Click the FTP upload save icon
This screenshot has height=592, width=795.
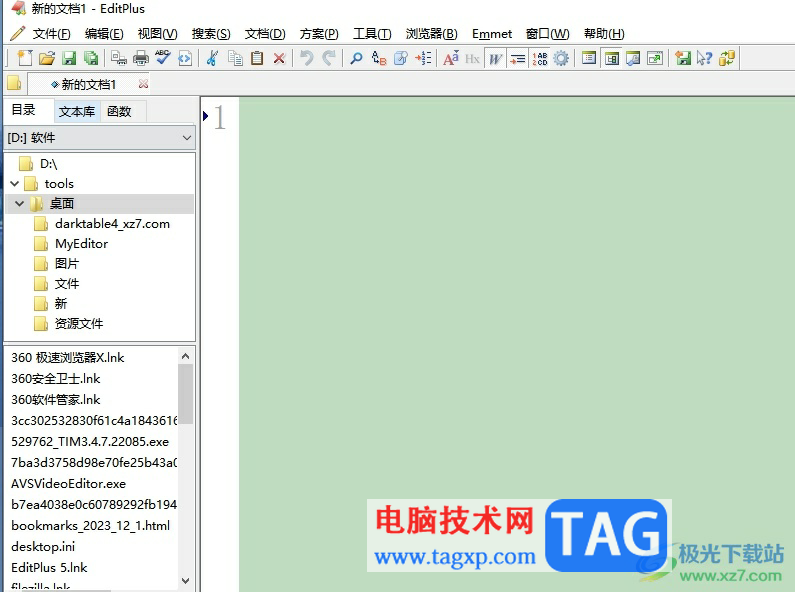pyautogui.click(x=683, y=58)
